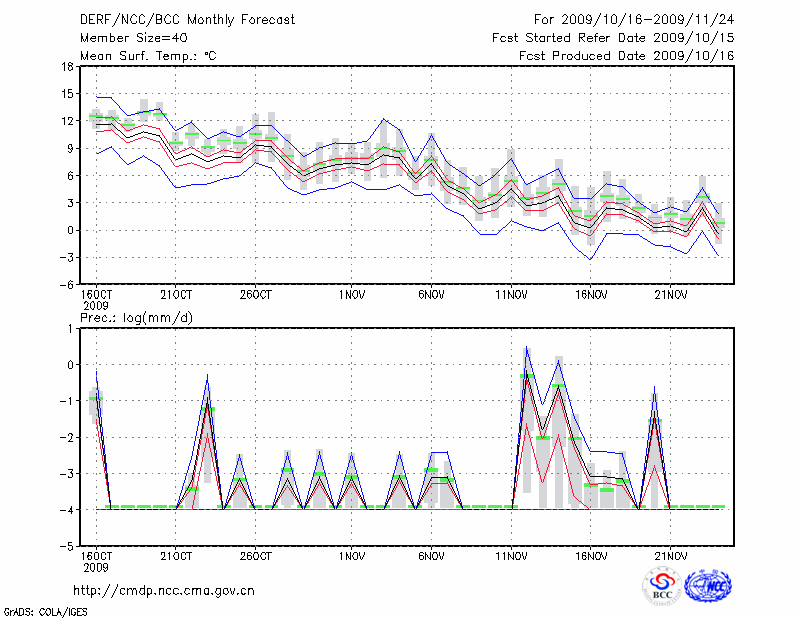Click 26OCT label under the temperature chart

point(256,295)
